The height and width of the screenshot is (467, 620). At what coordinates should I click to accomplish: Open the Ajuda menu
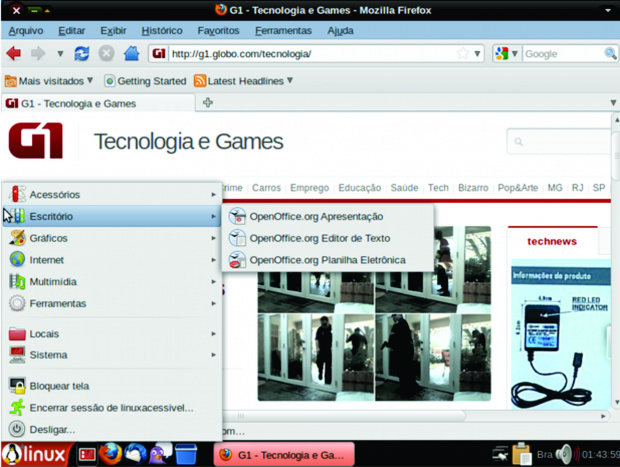(x=340, y=30)
